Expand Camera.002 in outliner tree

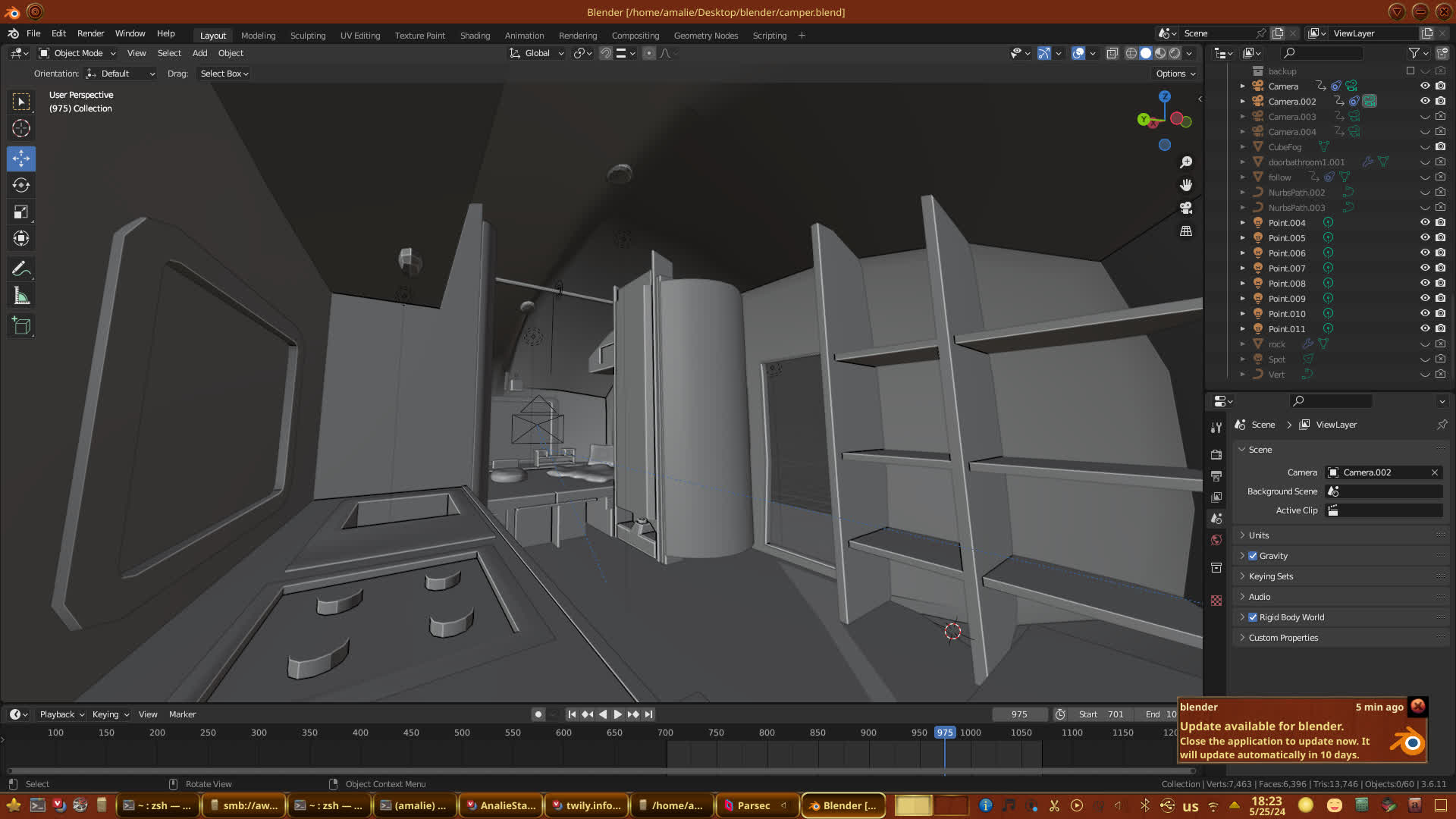tap(1242, 101)
